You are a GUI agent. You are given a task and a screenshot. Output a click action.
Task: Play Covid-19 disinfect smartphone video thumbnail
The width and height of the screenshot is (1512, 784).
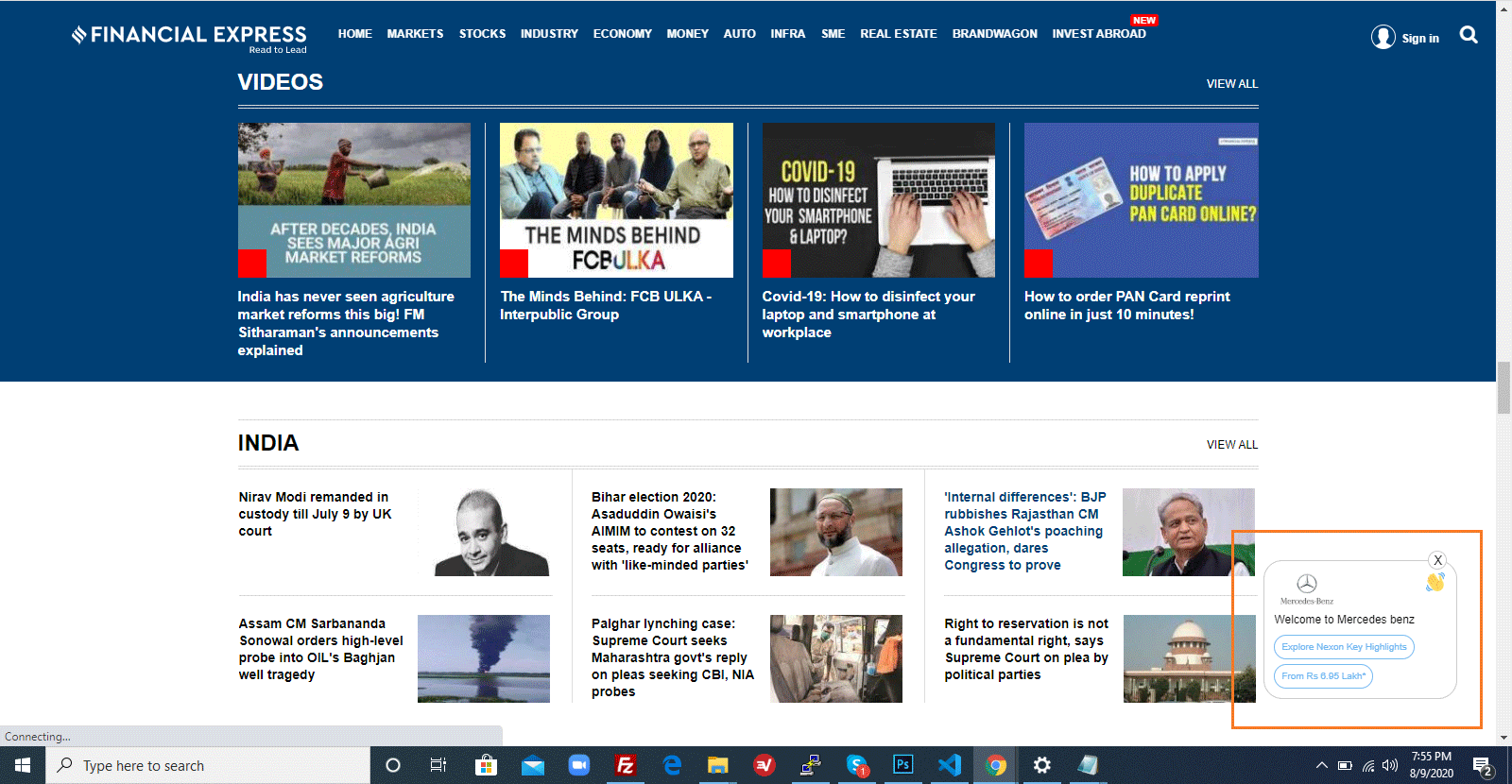click(878, 200)
